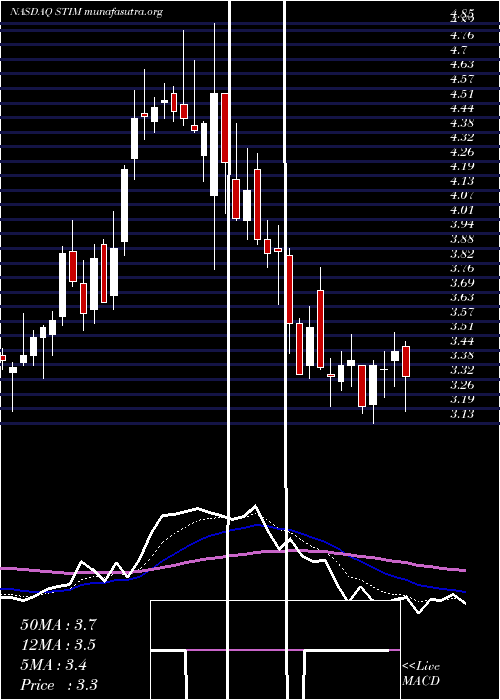Click the 50MA : 3.7 readout
This screenshot has width=500, height=700.
click(x=58, y=625)
